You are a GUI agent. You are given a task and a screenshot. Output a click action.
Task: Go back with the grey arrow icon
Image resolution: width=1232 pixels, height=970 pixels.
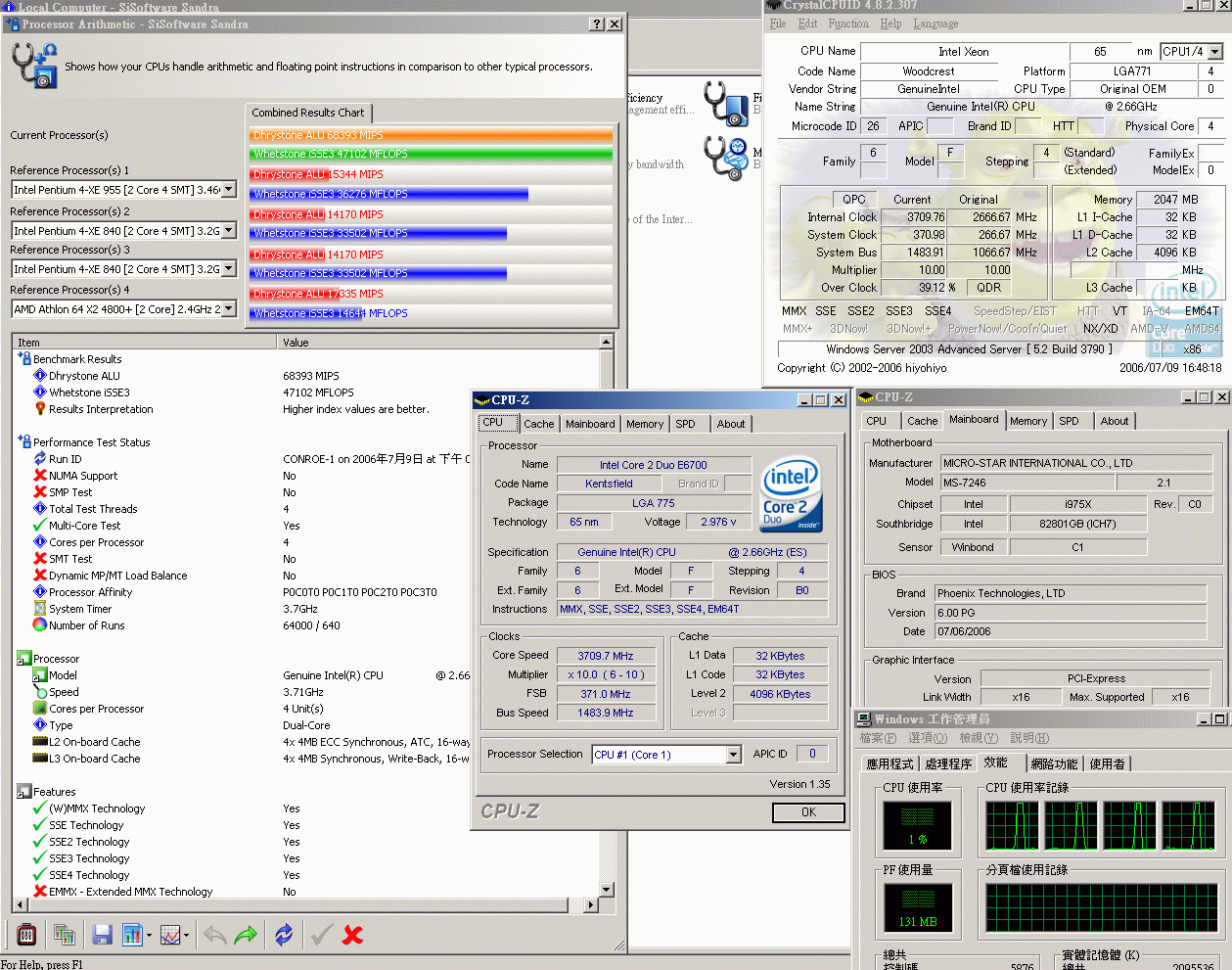point(214,935)
